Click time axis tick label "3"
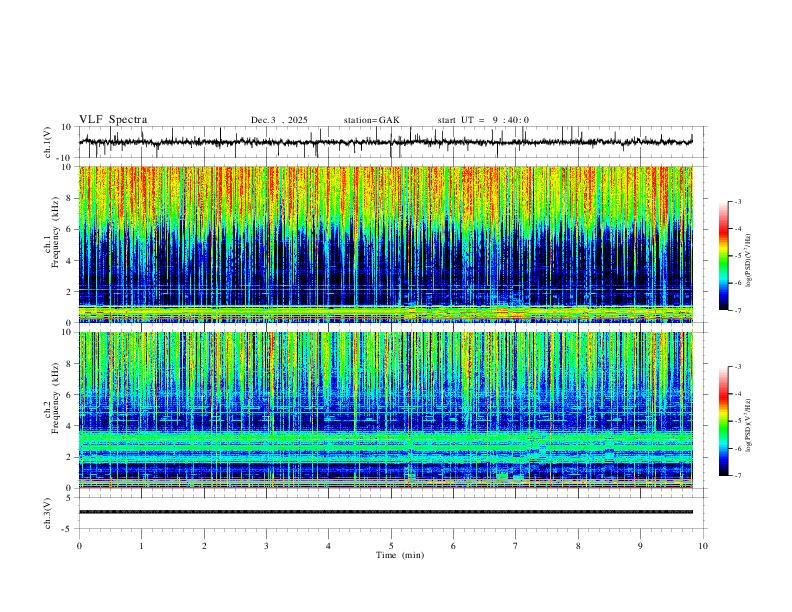Image resolution: width=792 pixels, height=612 pixels. 266,546
